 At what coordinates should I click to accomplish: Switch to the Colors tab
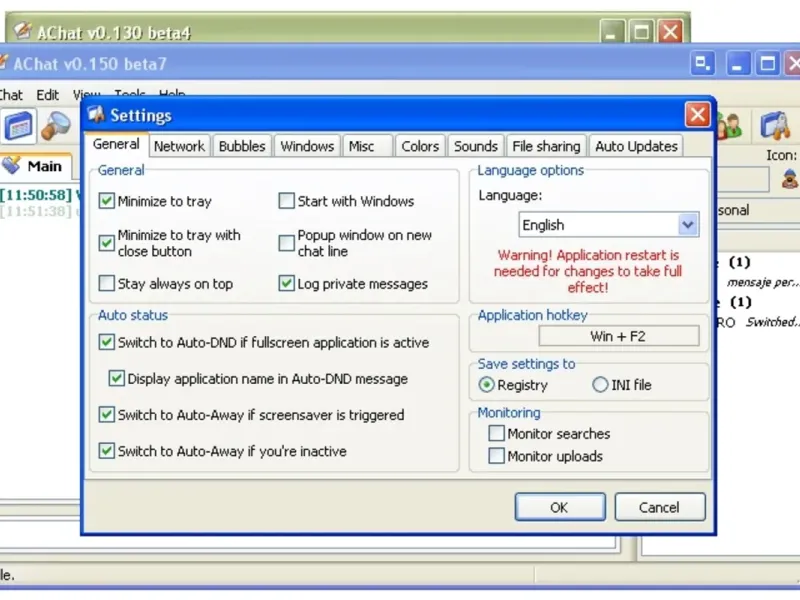(x=420, y=146)
